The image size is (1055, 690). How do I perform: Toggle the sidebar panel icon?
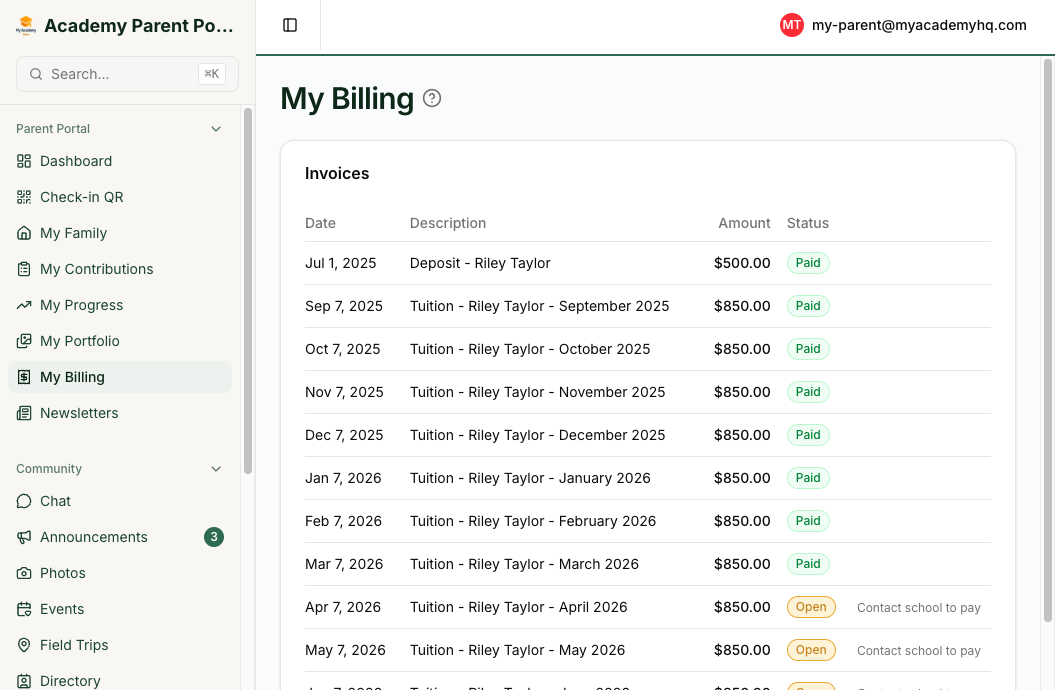click(x=290, y=25)
